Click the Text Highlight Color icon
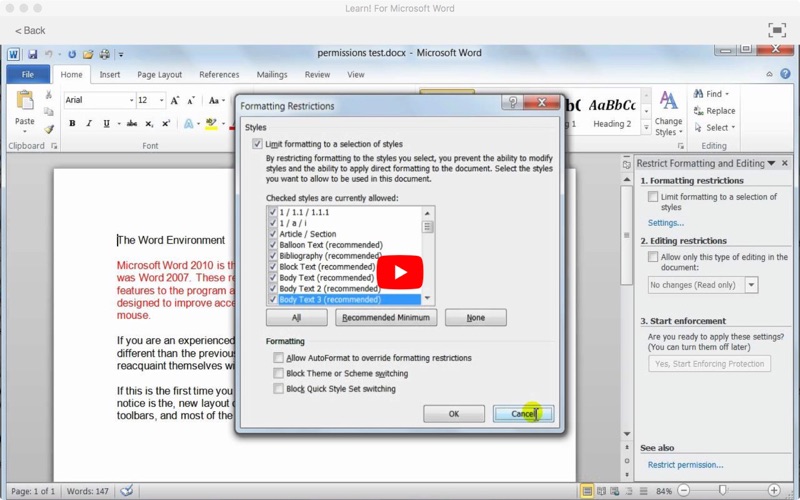 [211, 123]
